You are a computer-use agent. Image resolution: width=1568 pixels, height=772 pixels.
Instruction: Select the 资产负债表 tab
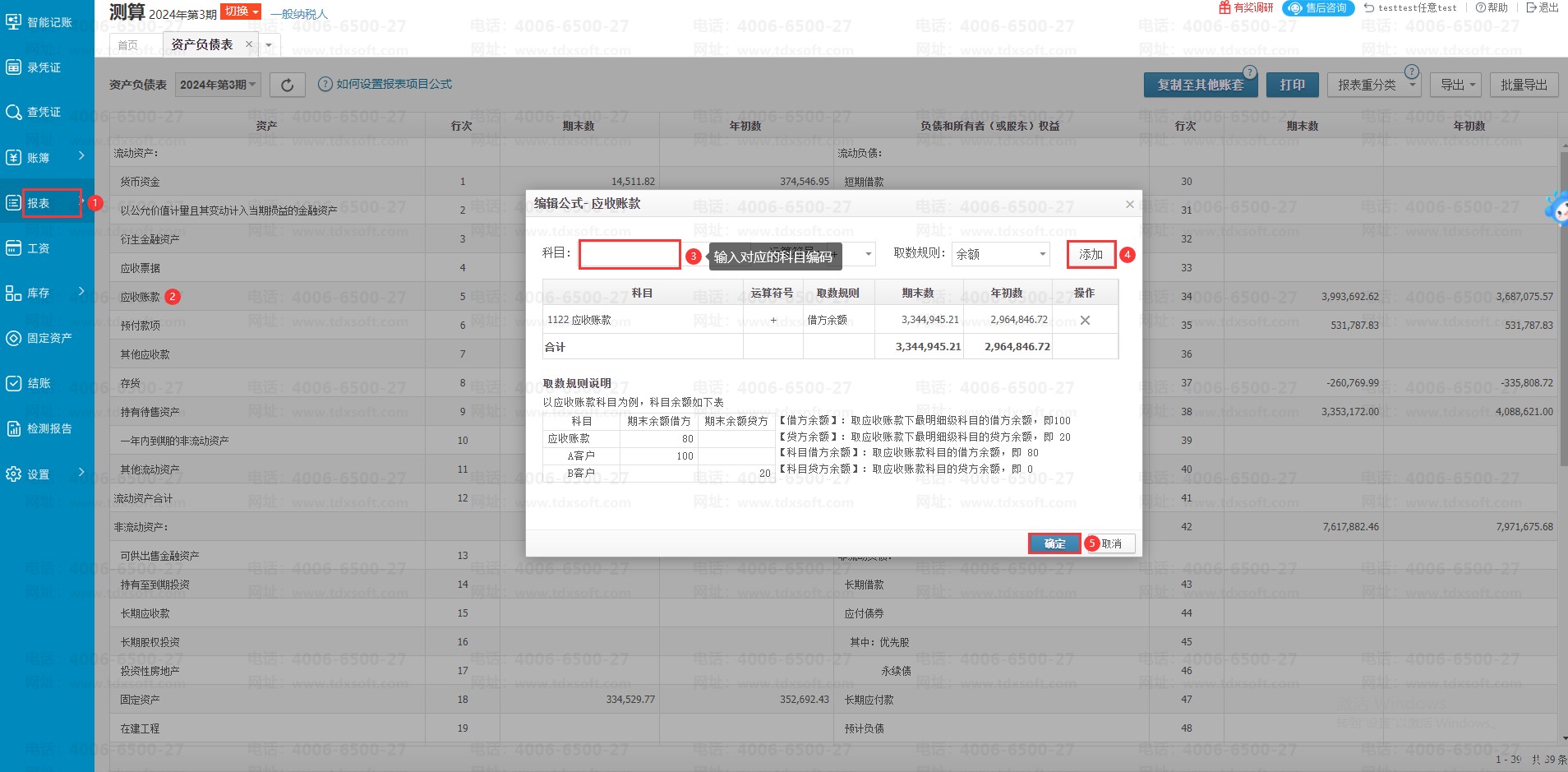[x=202, y=44]
